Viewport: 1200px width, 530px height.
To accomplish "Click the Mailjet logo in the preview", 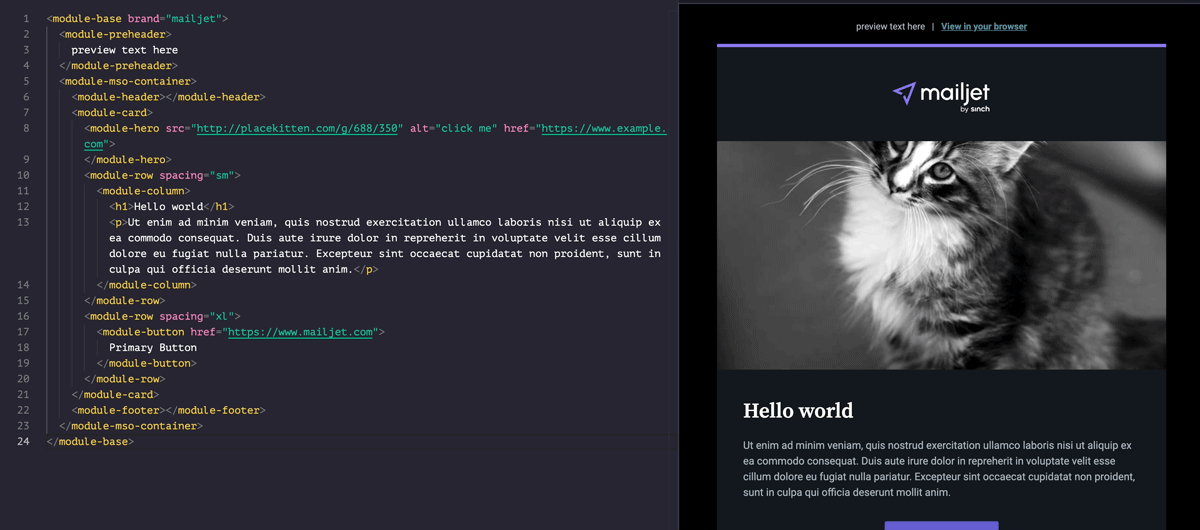I will coord(941,96).
